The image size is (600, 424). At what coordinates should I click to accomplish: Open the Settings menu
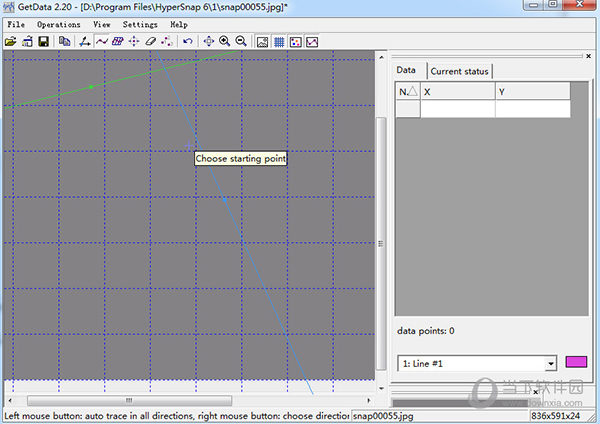pos(140,24)
